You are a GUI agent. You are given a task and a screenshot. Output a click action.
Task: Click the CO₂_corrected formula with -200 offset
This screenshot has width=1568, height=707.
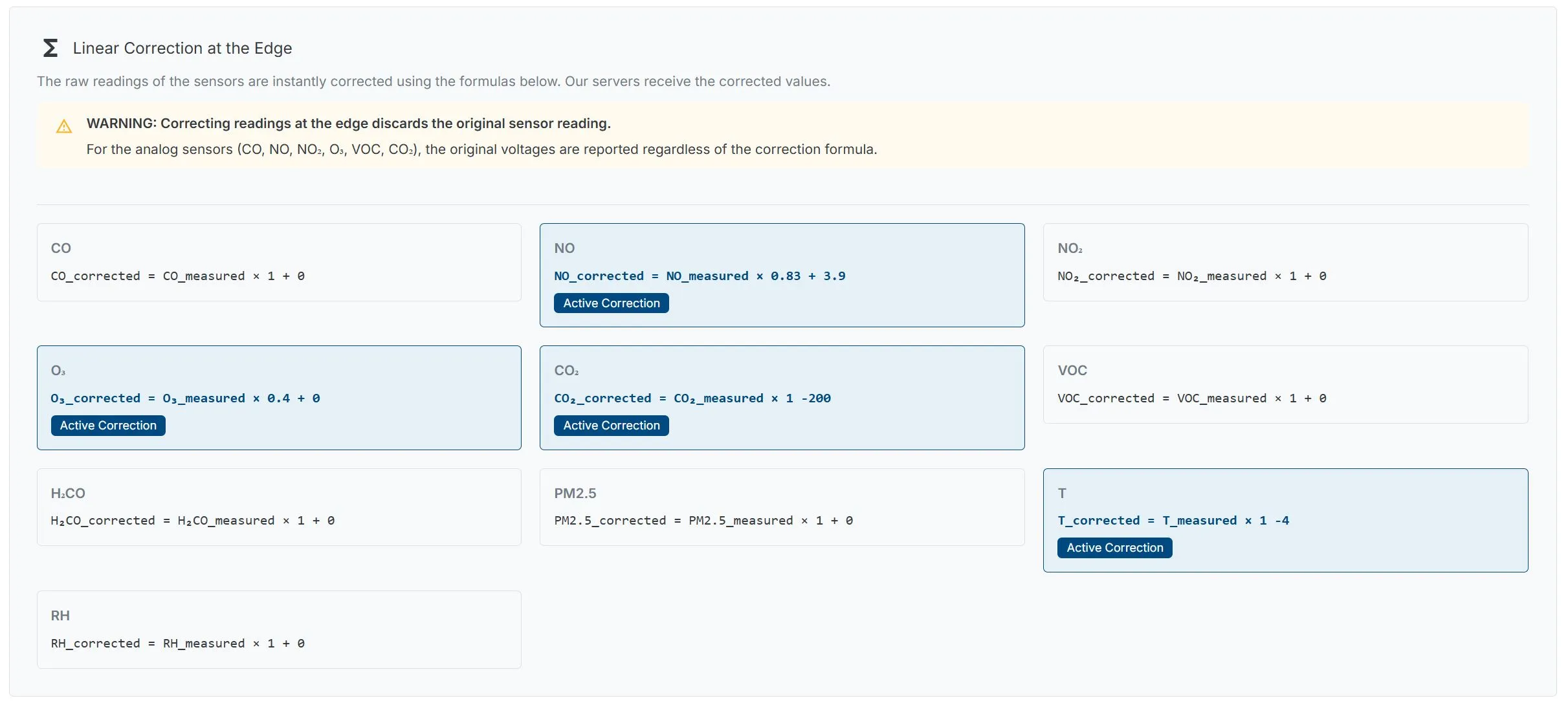692,398
